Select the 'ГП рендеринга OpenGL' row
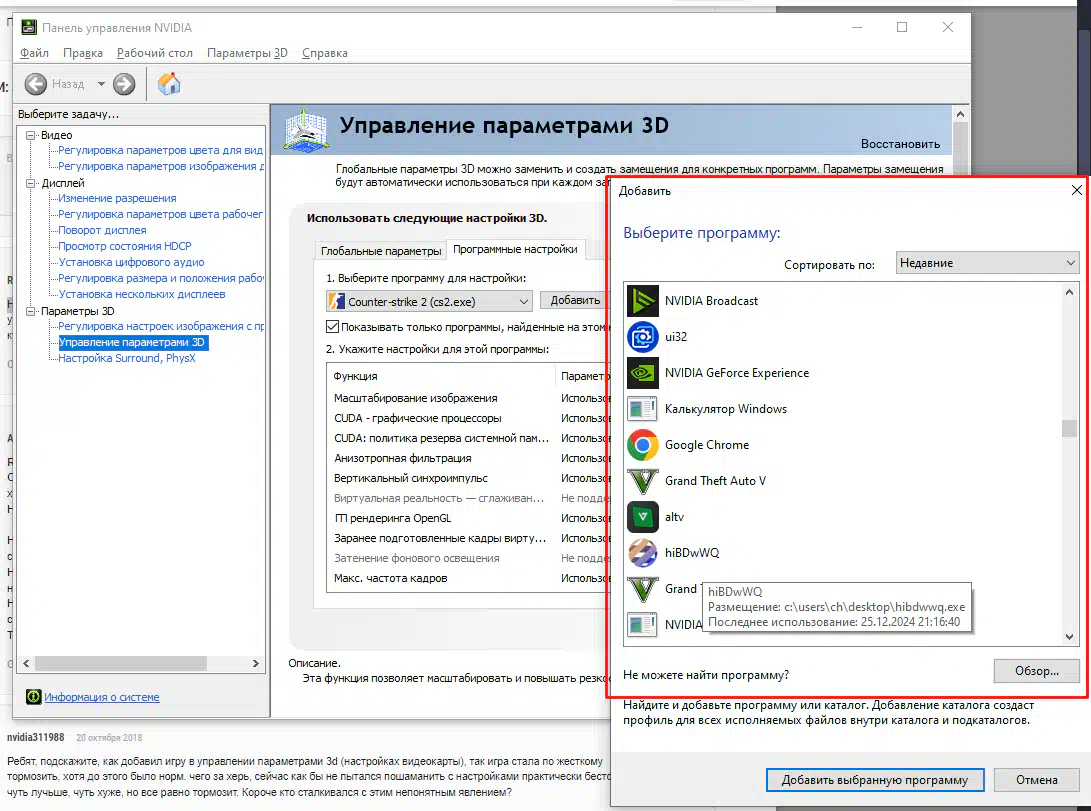1091x811 pixels. click(x=468, y=518)
